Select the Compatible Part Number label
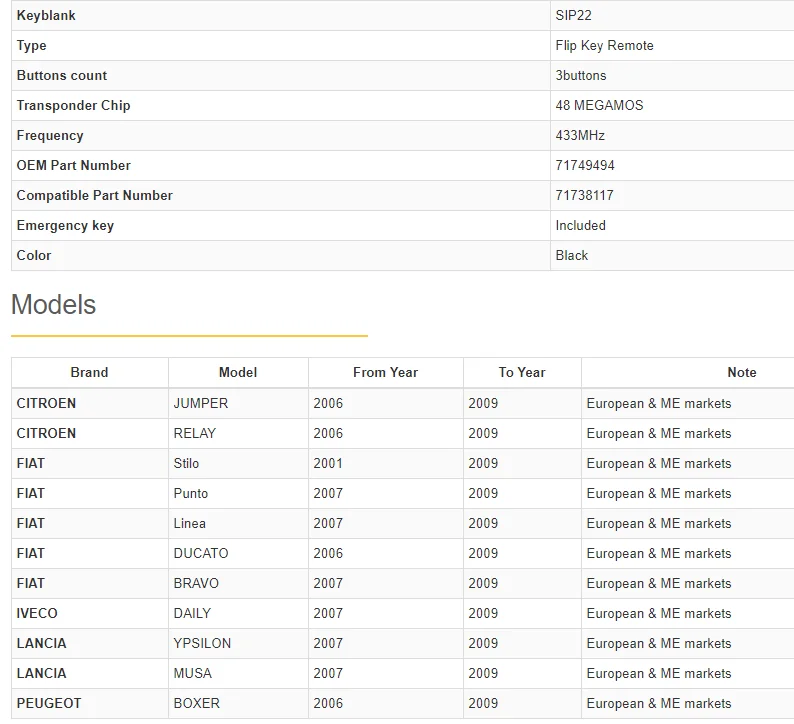The width and height of the screenshot is (794, 724). click(95, 195)
